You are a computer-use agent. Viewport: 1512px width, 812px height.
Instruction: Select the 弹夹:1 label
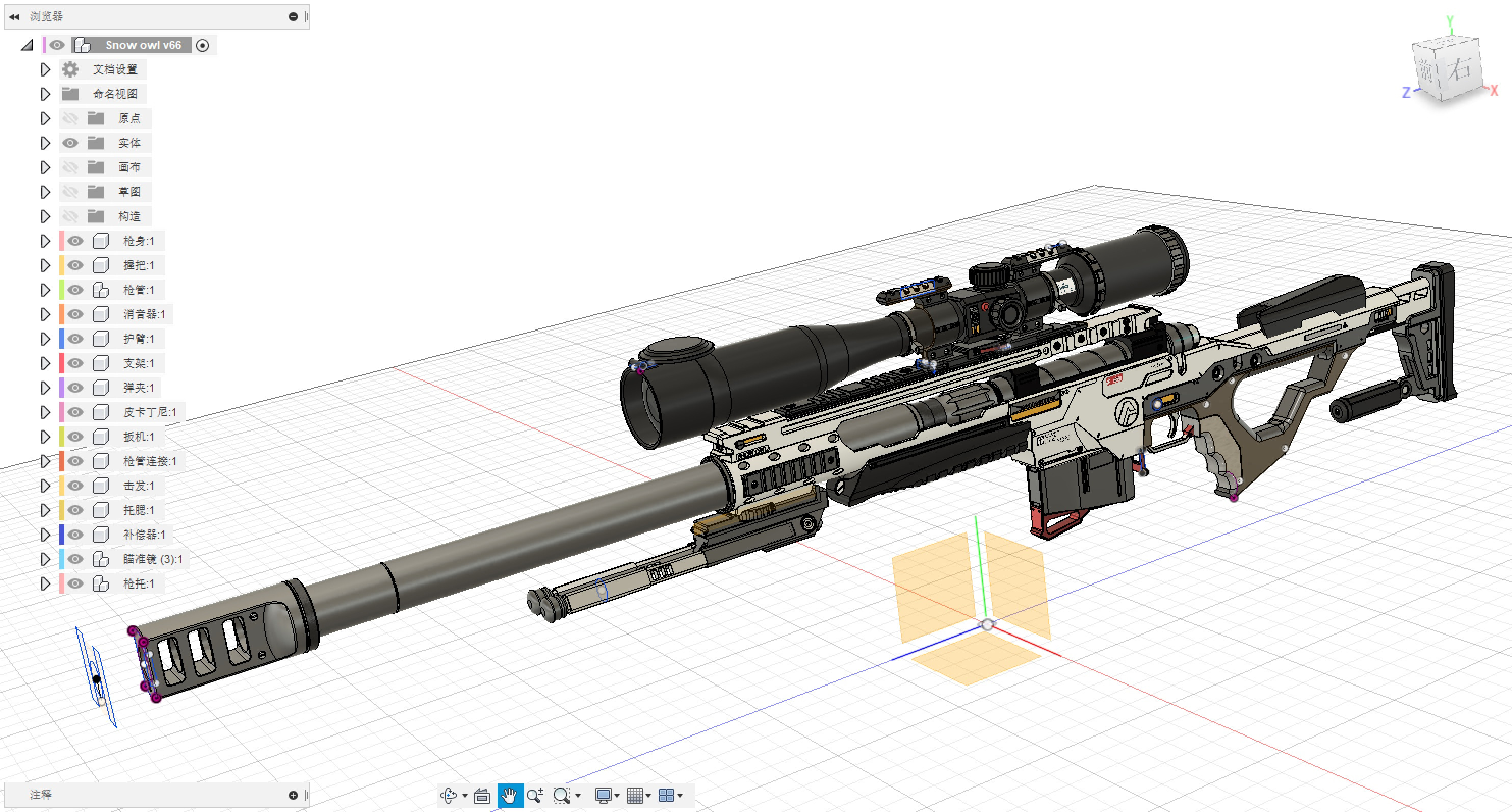pyautogui.click(x=139, y=388)
